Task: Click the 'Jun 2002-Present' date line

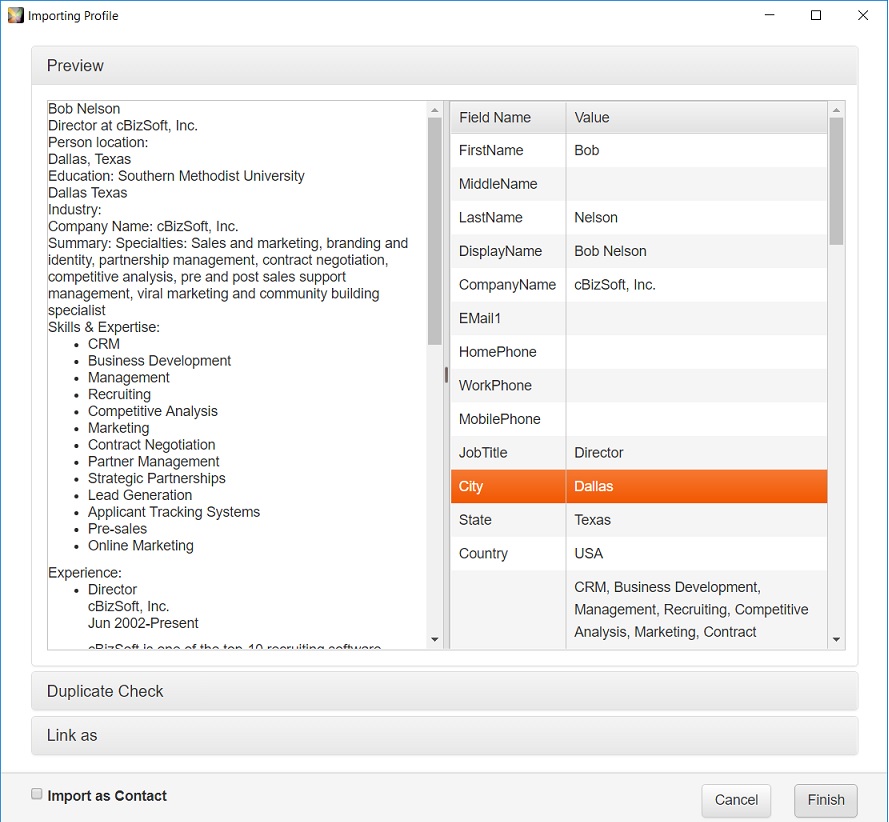Action: pos(143,624)
